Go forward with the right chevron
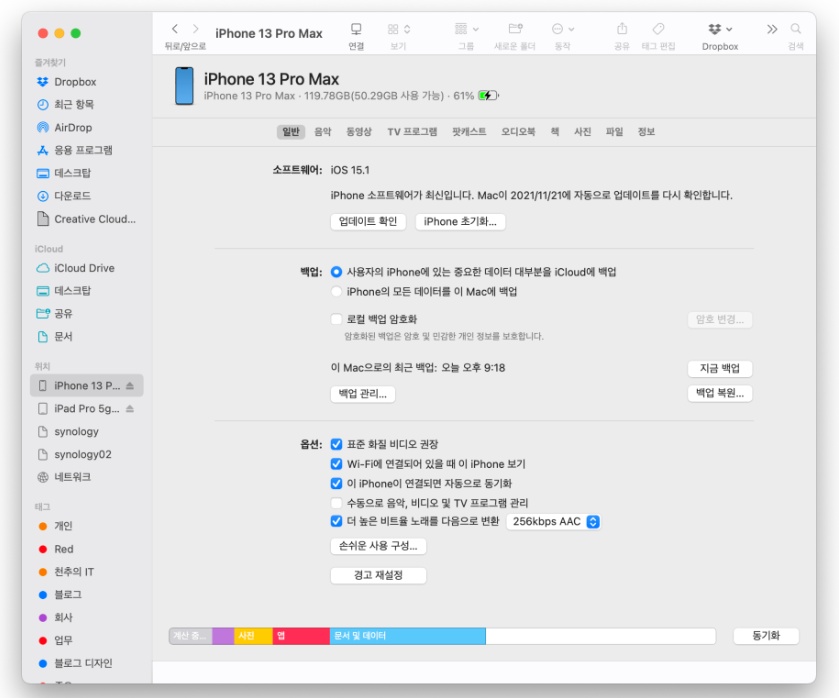Screen dimensions: 839x698 coord(196,29)
